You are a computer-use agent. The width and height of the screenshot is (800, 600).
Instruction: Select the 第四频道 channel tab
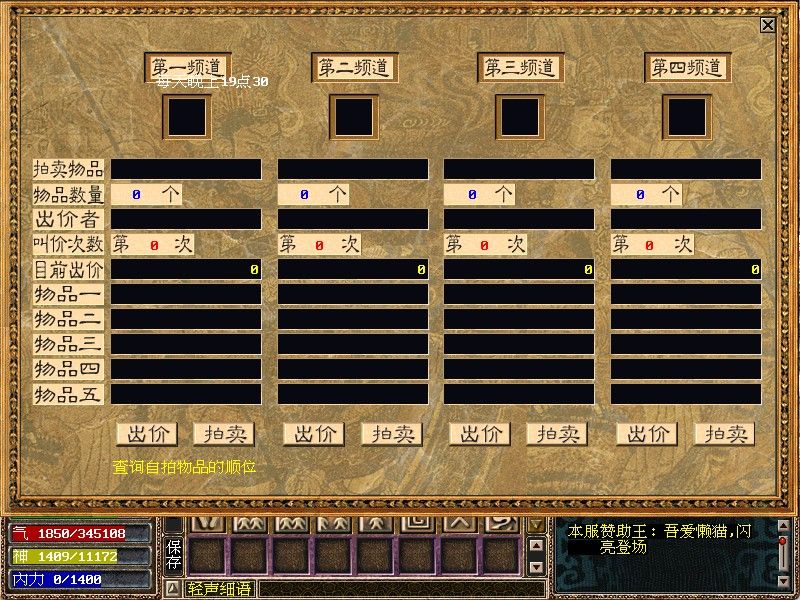[x=687, y=68]
